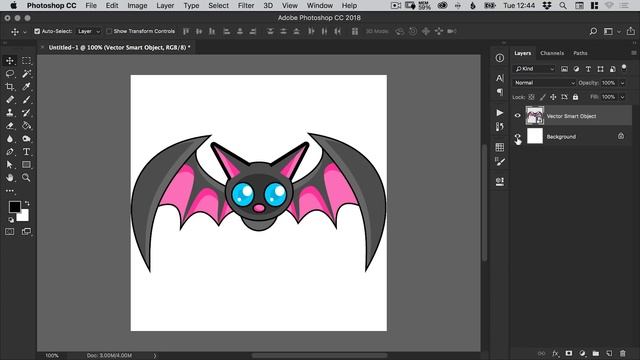Select the Healing Brush tool
Viewport: 640px width, 360px height.
click(x=10, y=100)
